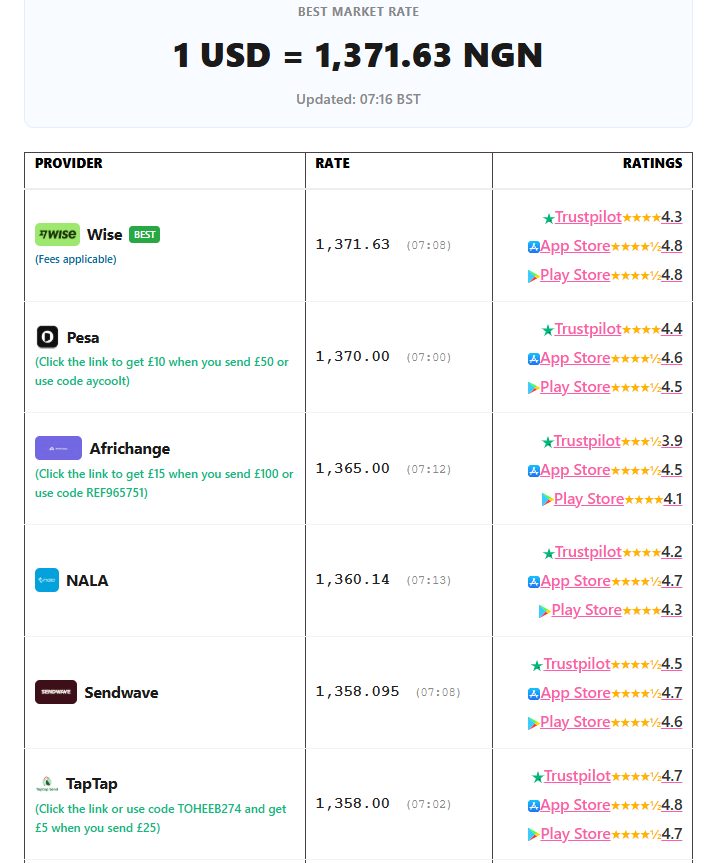The height and width of the screenshot is (863, 717).
Task: Click the green BEST badge beside Wise
Action: click(144, 234)
